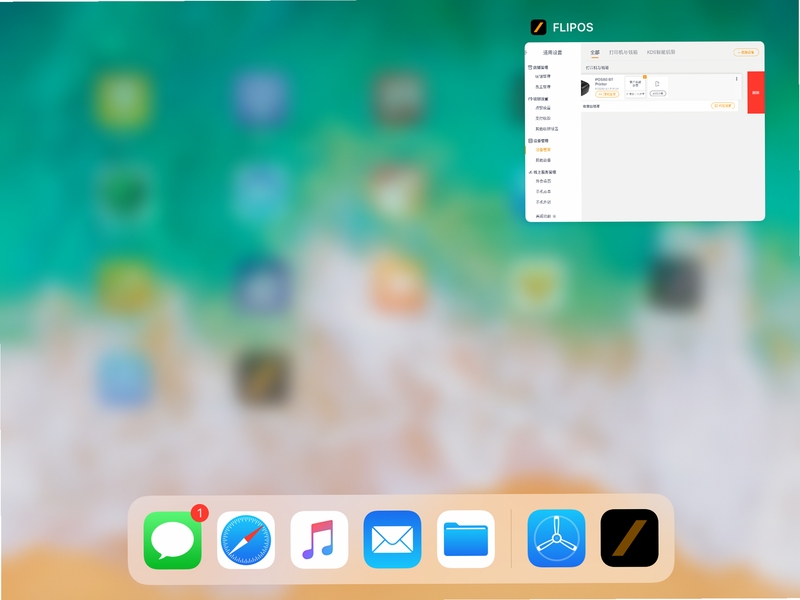Open the Messages app from the dock

click(x=172, y=540)
